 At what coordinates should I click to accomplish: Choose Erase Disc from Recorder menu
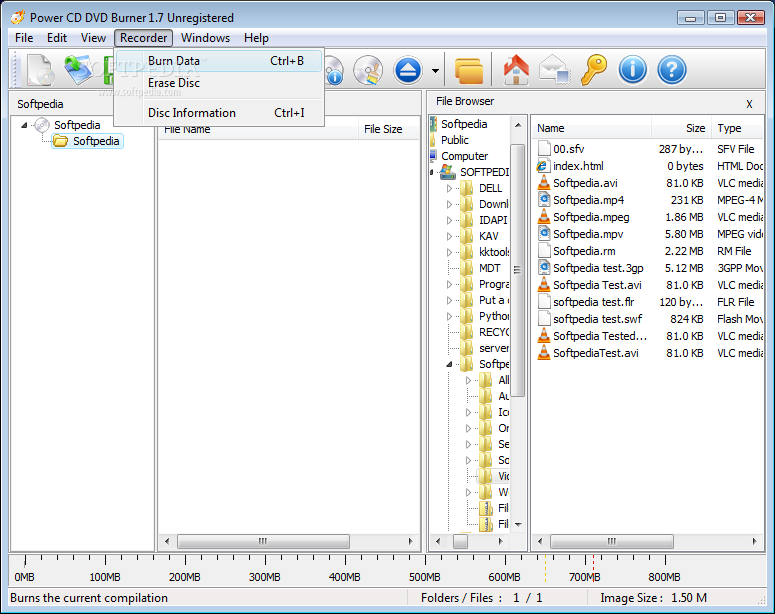pyautogui.click(x=219, y=83)
